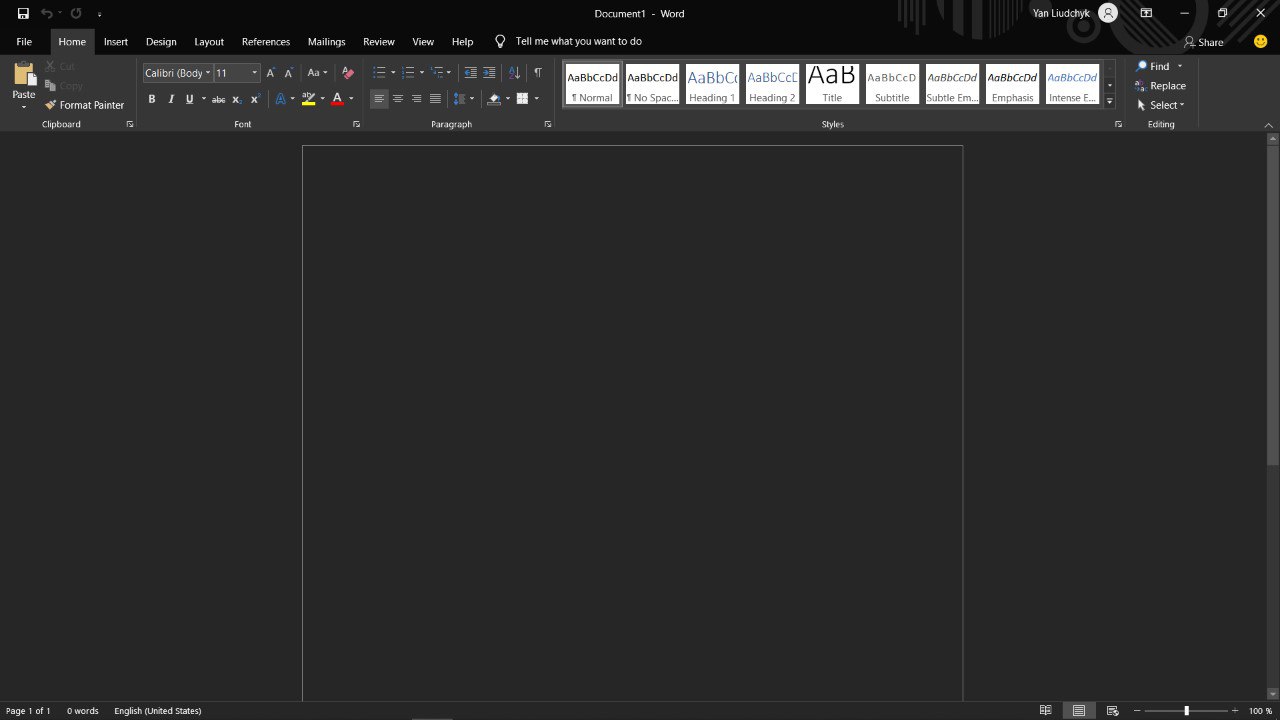Apply yellow text highlight color

pos(308,99)
